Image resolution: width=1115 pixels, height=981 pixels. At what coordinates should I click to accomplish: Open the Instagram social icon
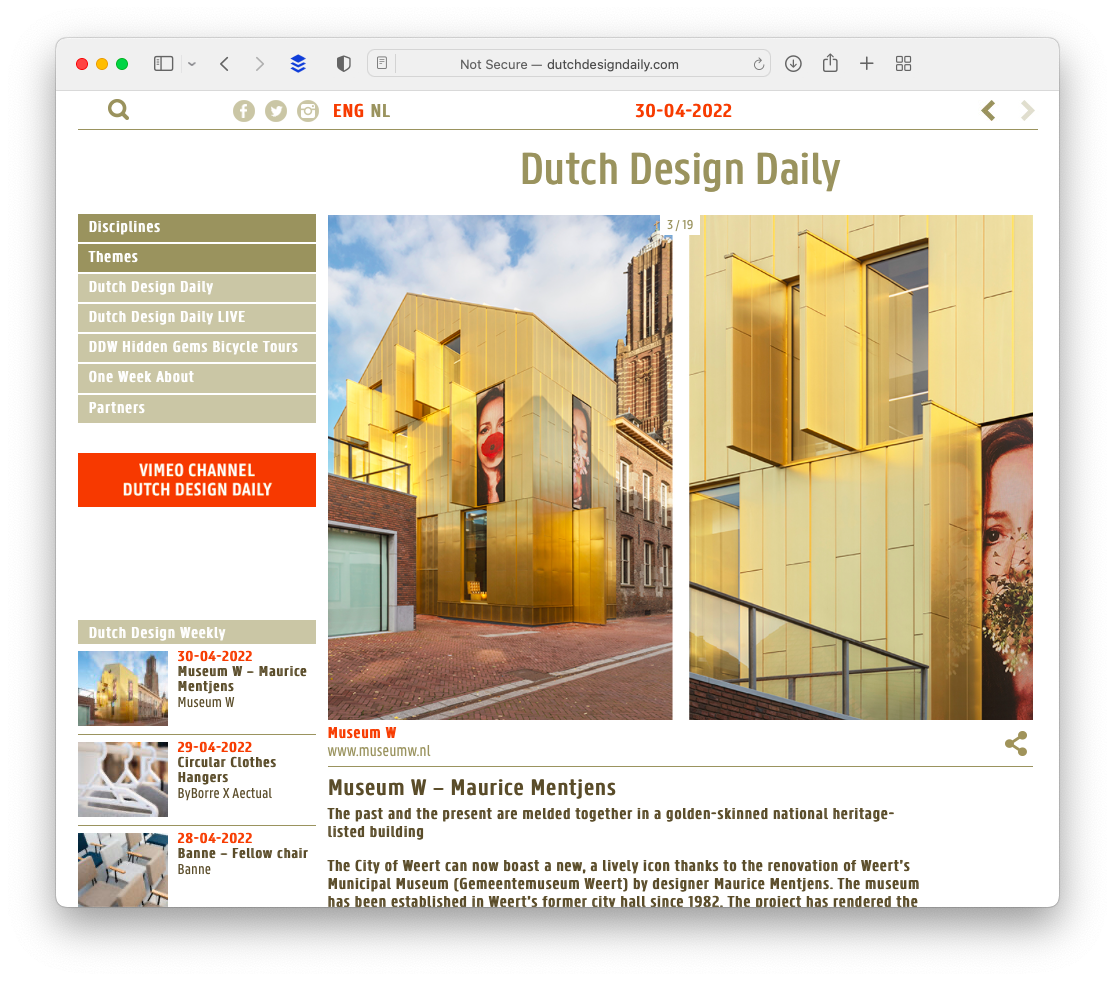(308, 111)
